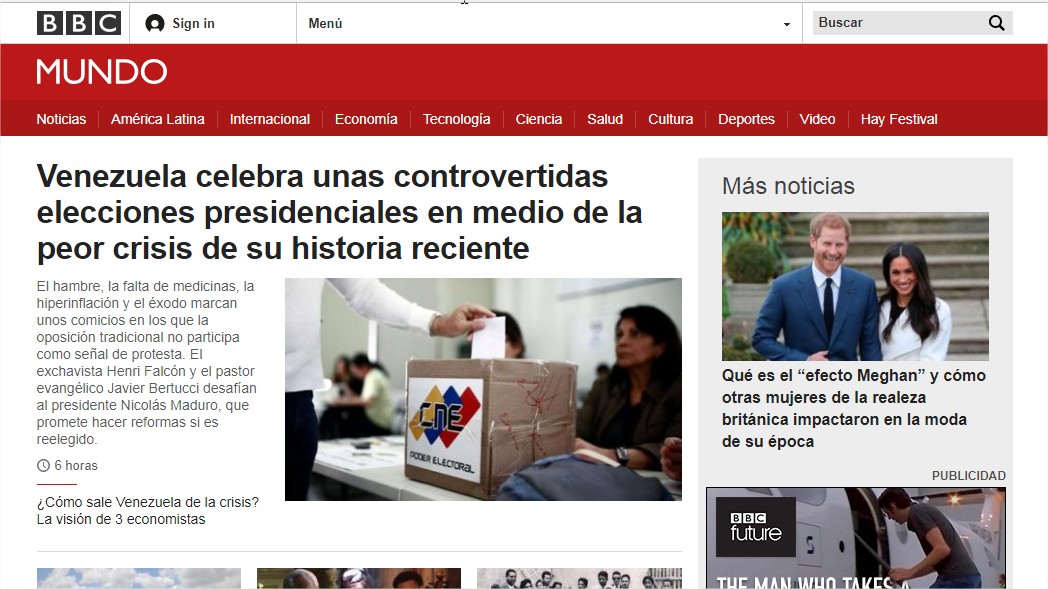Open the ballot box election photo
Image resolution: width=1048 pixels, height=589 pixels.
(483, 389)
